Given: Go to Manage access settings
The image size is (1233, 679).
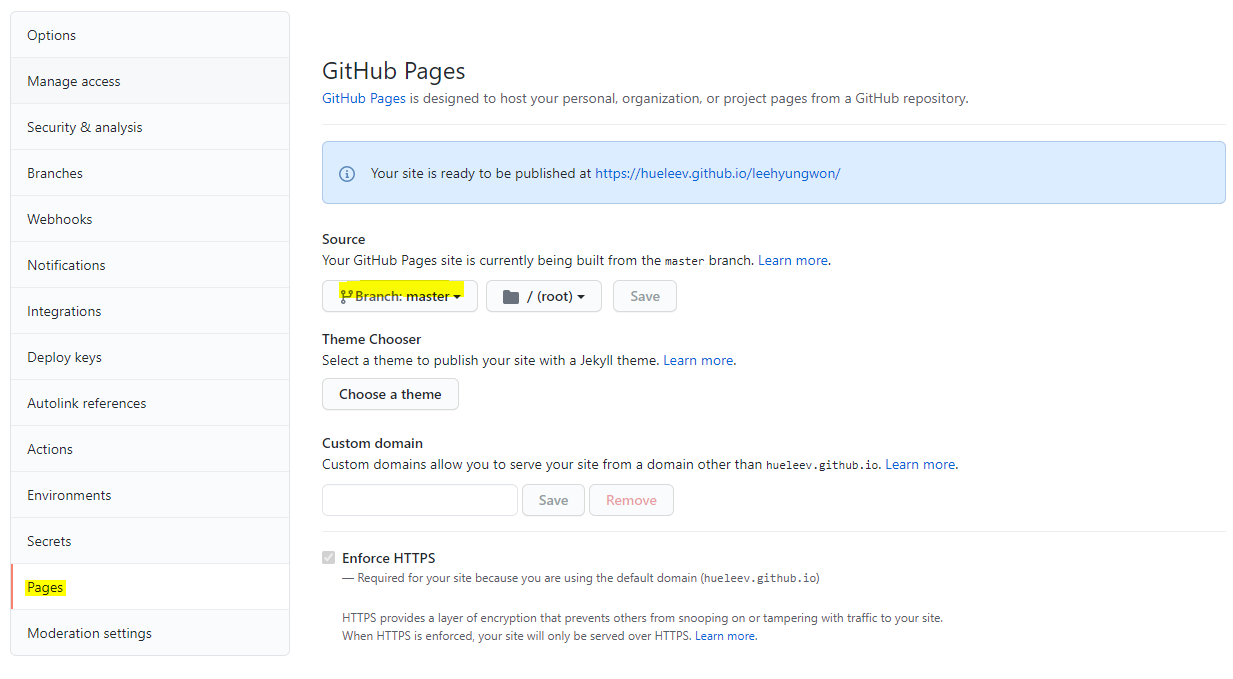Looking at the screenshot, I should tap(150, 81).
